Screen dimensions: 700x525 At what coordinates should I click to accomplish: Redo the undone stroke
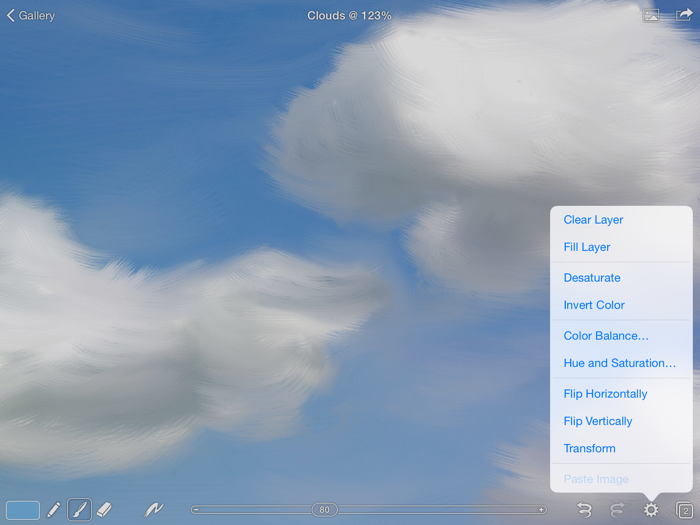[x=617, y=509]
